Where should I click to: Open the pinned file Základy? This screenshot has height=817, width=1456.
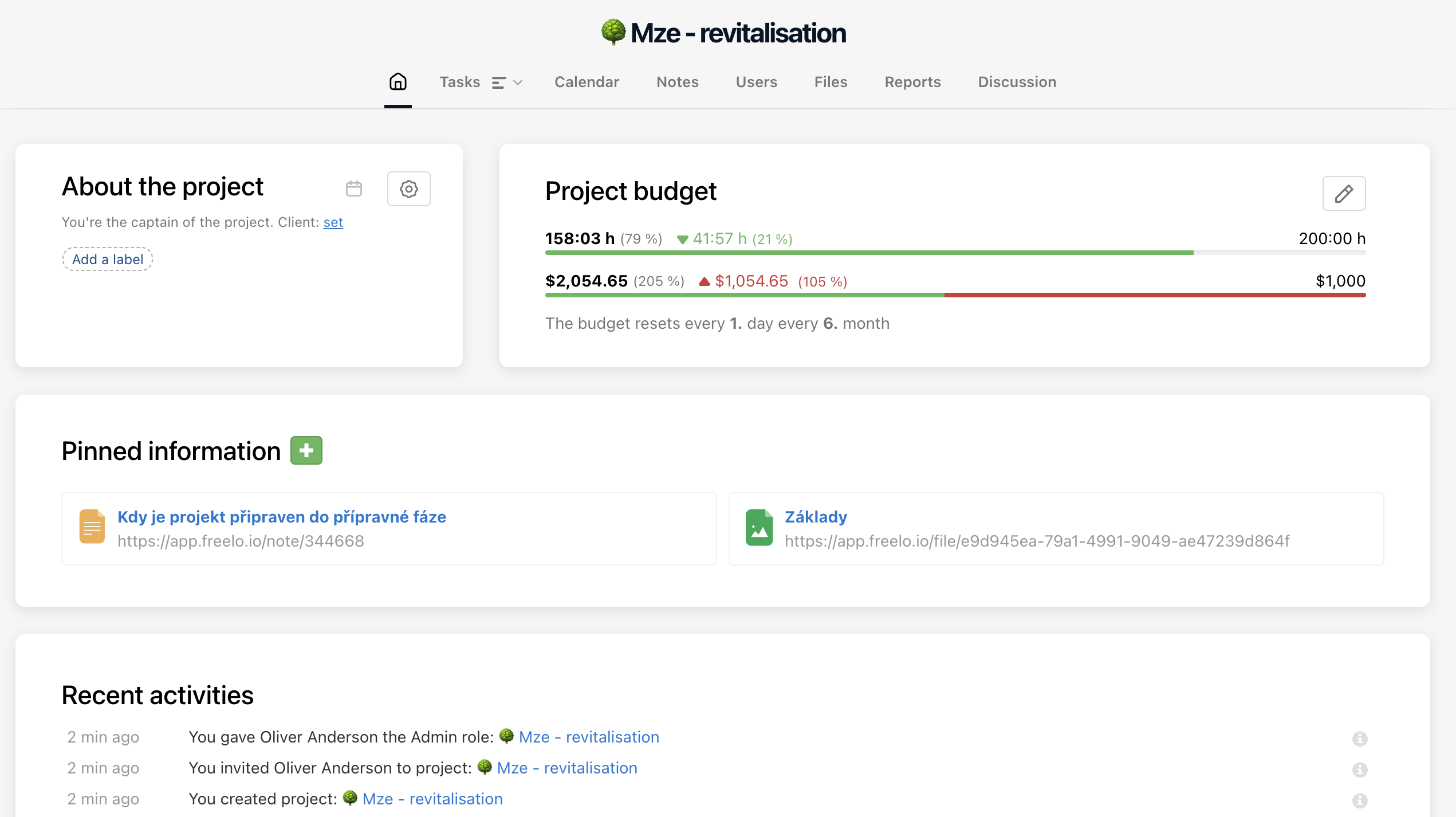pos(816,517)
